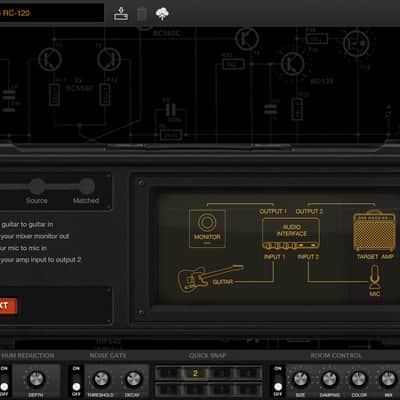Click the 'your mixer monitor out' instruction text
The image size is (400, 400).
[35, 236]
